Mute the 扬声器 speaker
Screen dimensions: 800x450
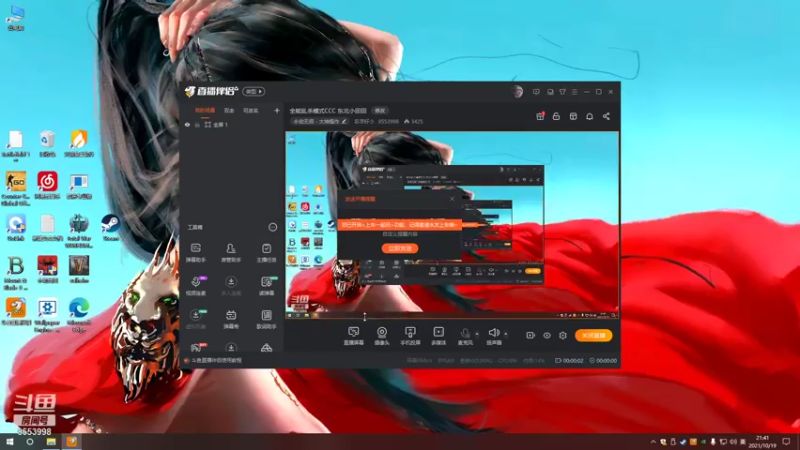pos(494,336)
